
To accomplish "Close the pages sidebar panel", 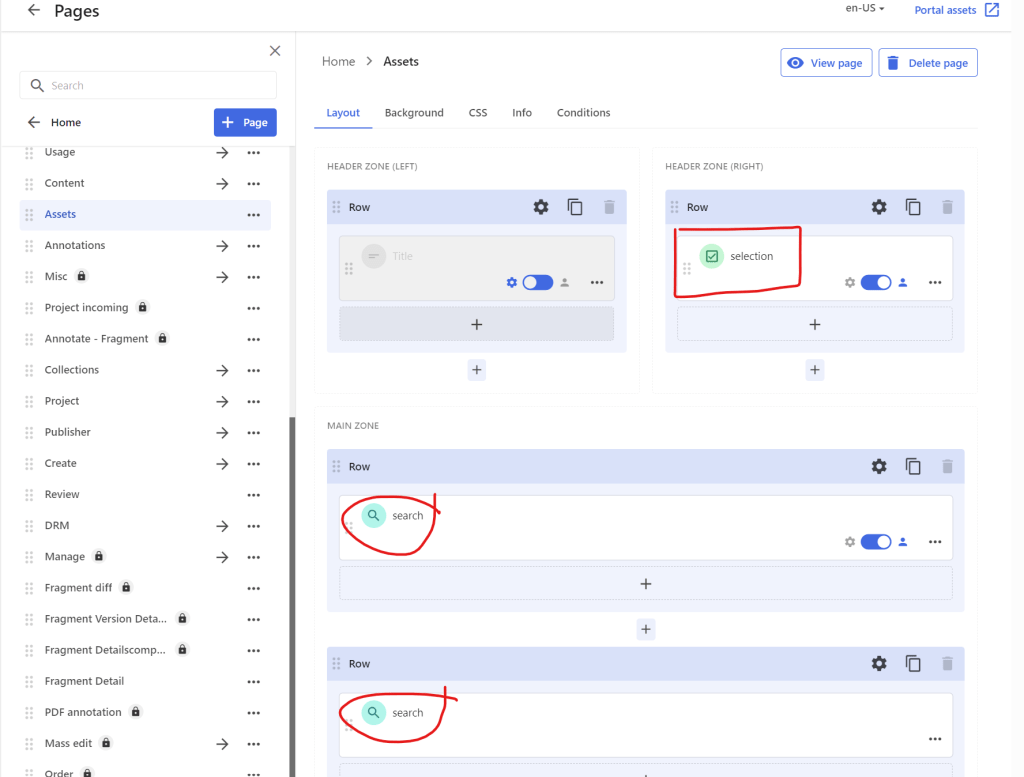I will [x=275, y=51].
